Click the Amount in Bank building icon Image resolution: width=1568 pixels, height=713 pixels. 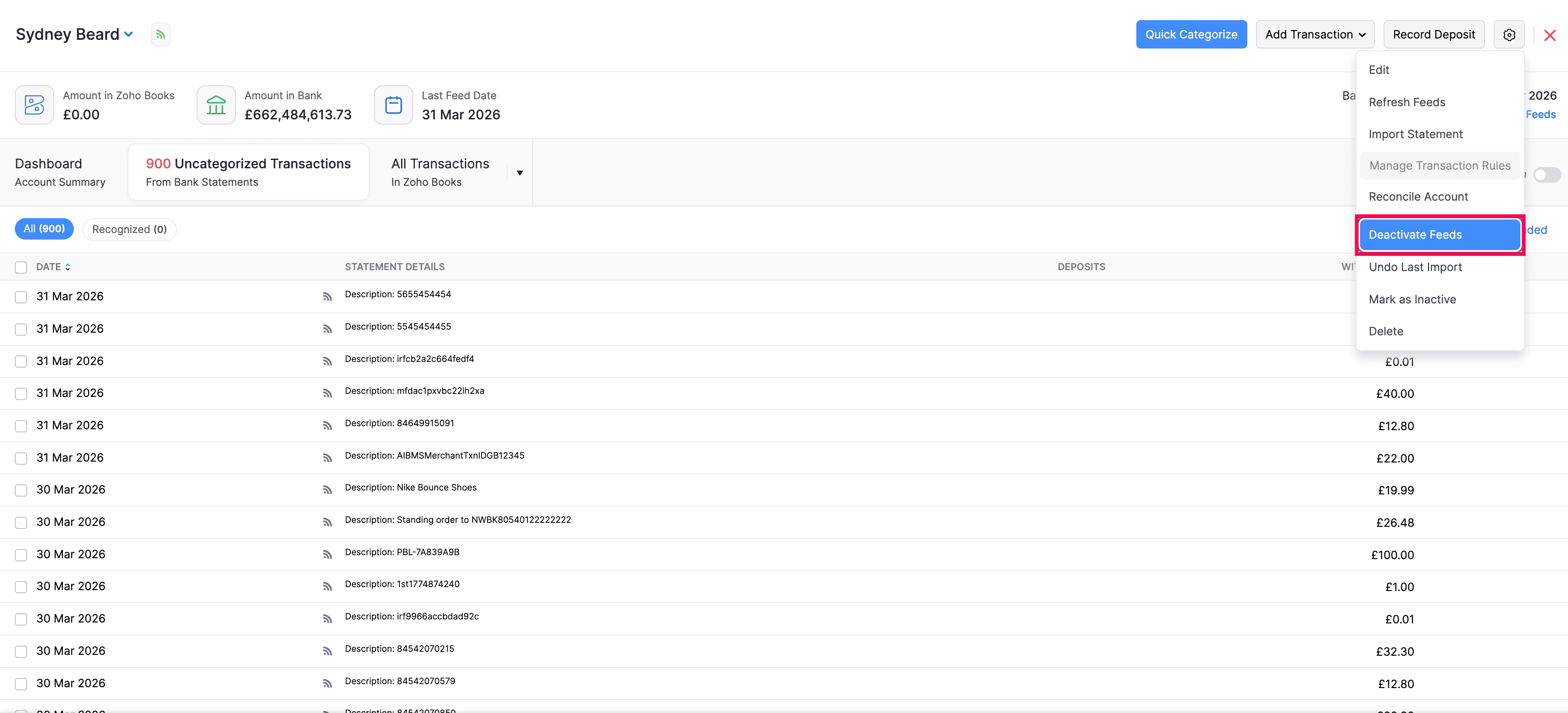216,105
